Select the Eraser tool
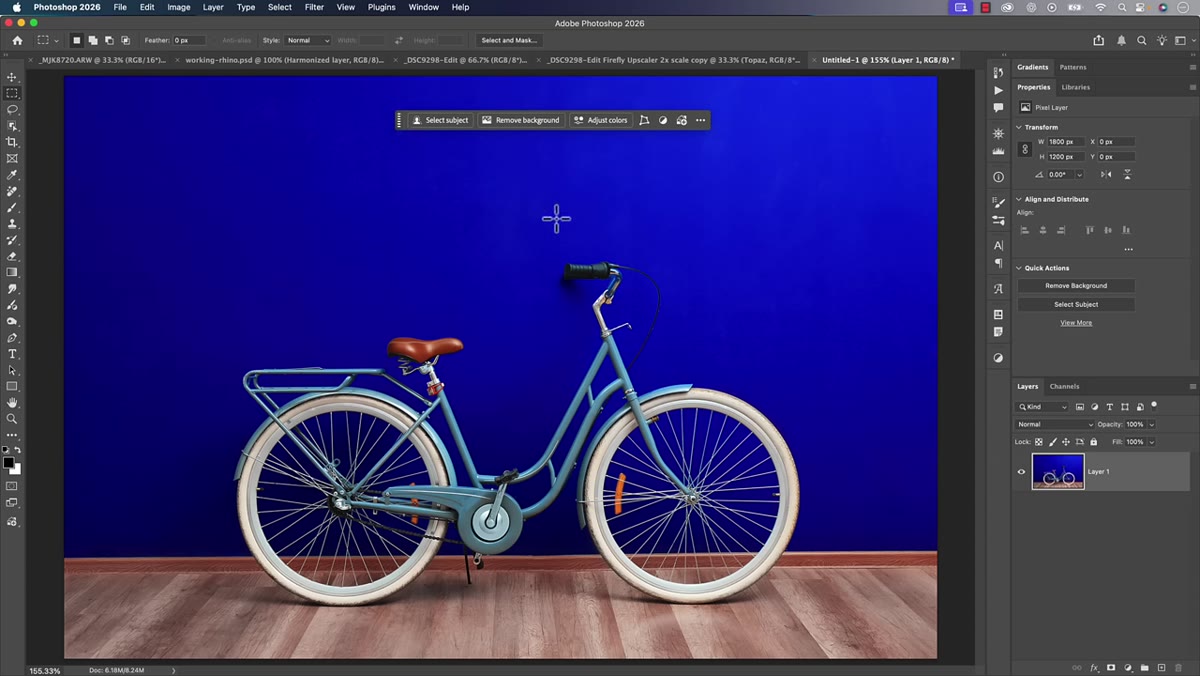The image size is (1200, 676). point(12,256)
